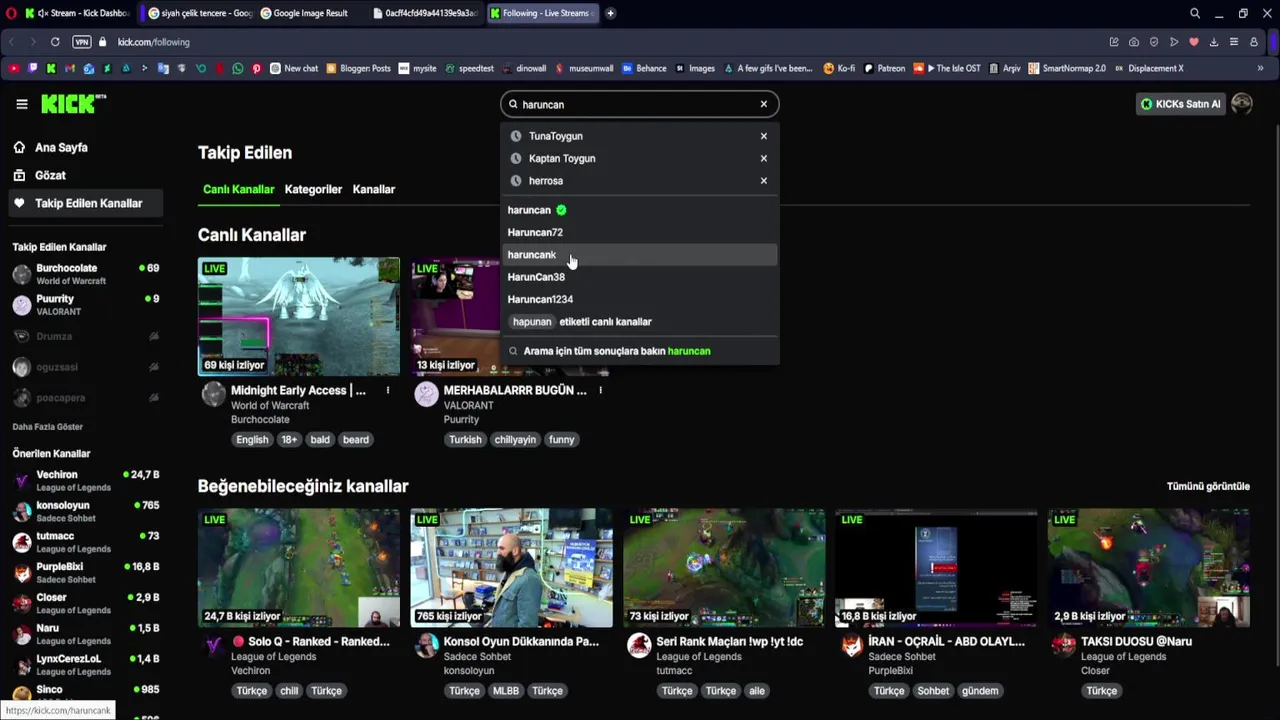1280x720 pixels.
Task: Open the browser profile icon
Action: (x=1254, y=42)
